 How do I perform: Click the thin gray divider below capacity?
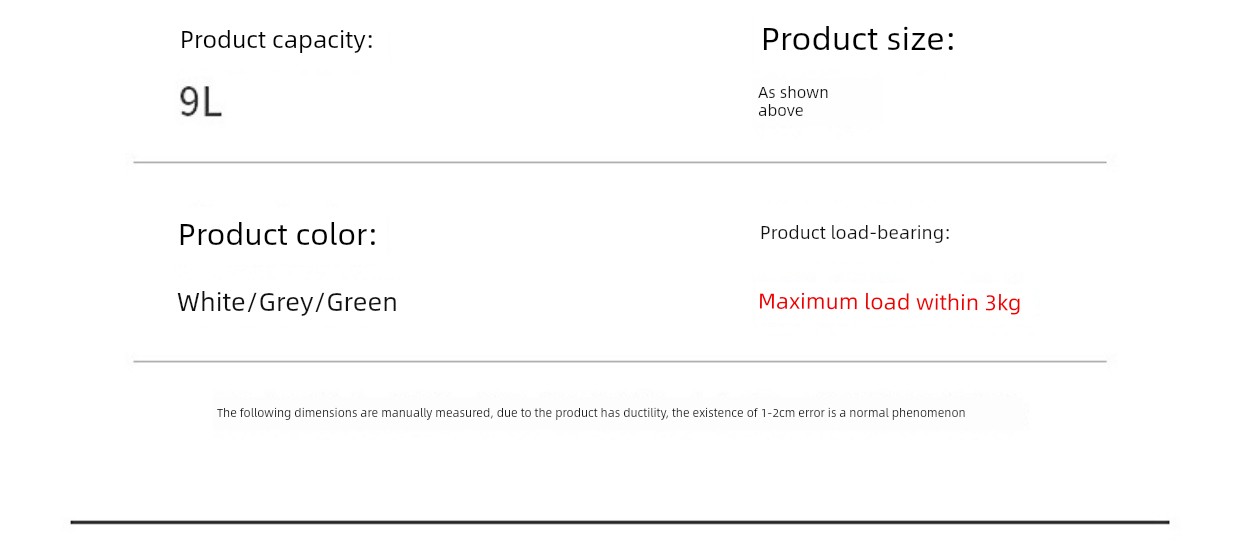(x=620, y=162)
